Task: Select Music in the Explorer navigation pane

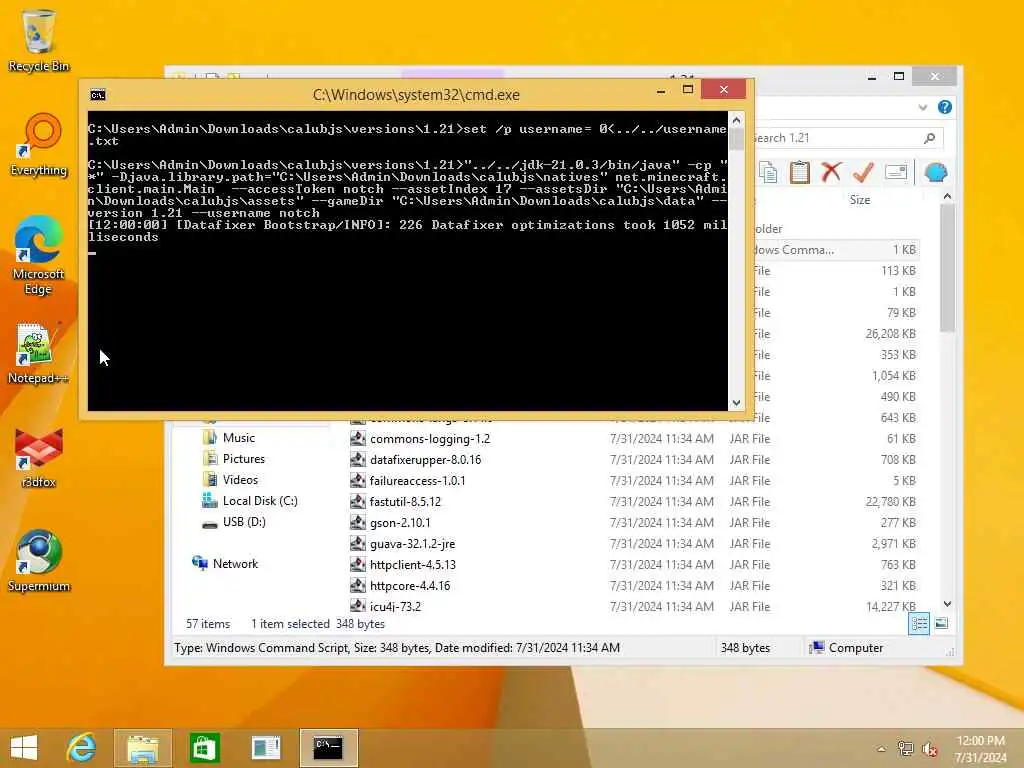Action: pyautogui.click(x=238, y=438)
